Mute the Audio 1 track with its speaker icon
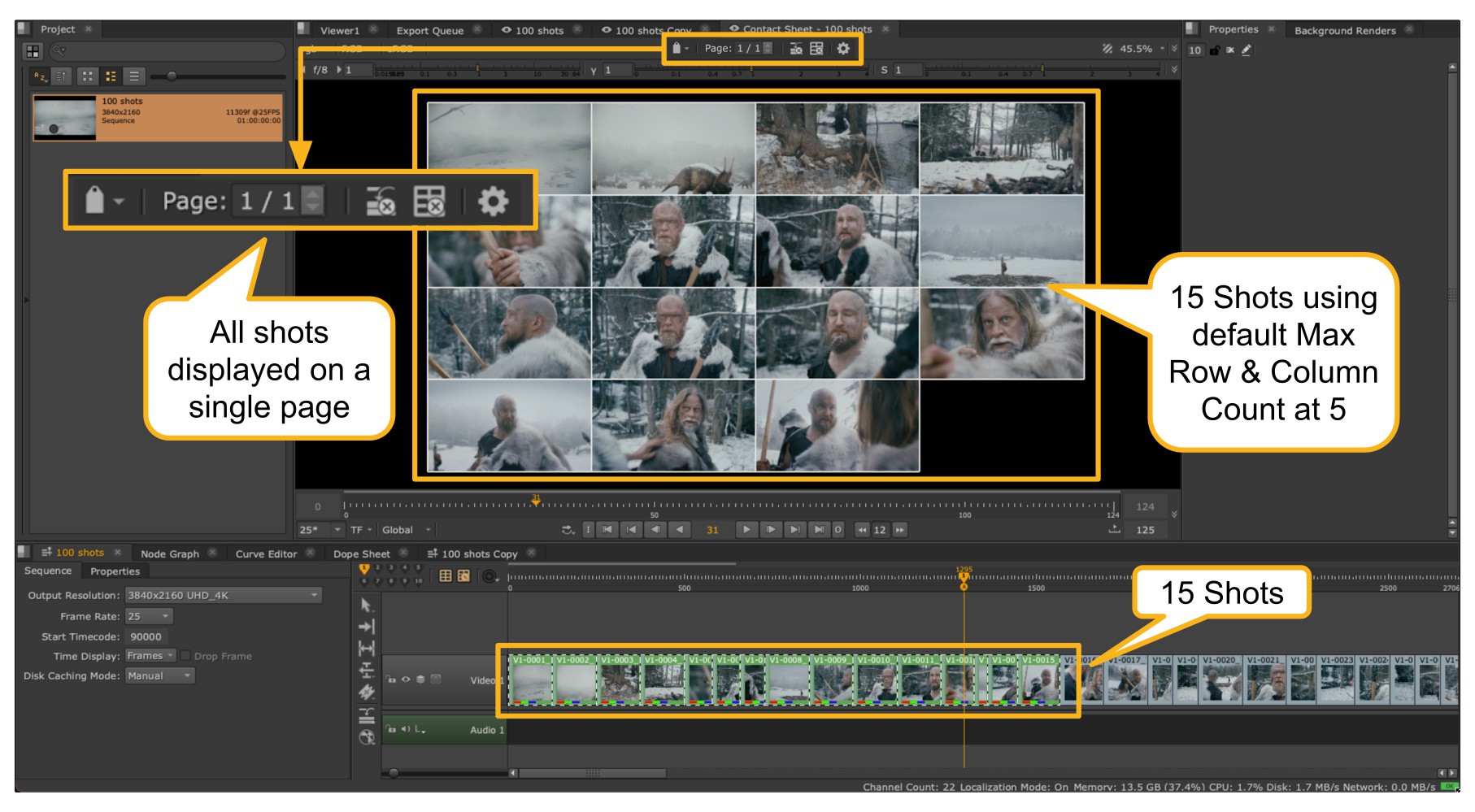Viewport: 1475px width, 812px height. click(405, 730)
